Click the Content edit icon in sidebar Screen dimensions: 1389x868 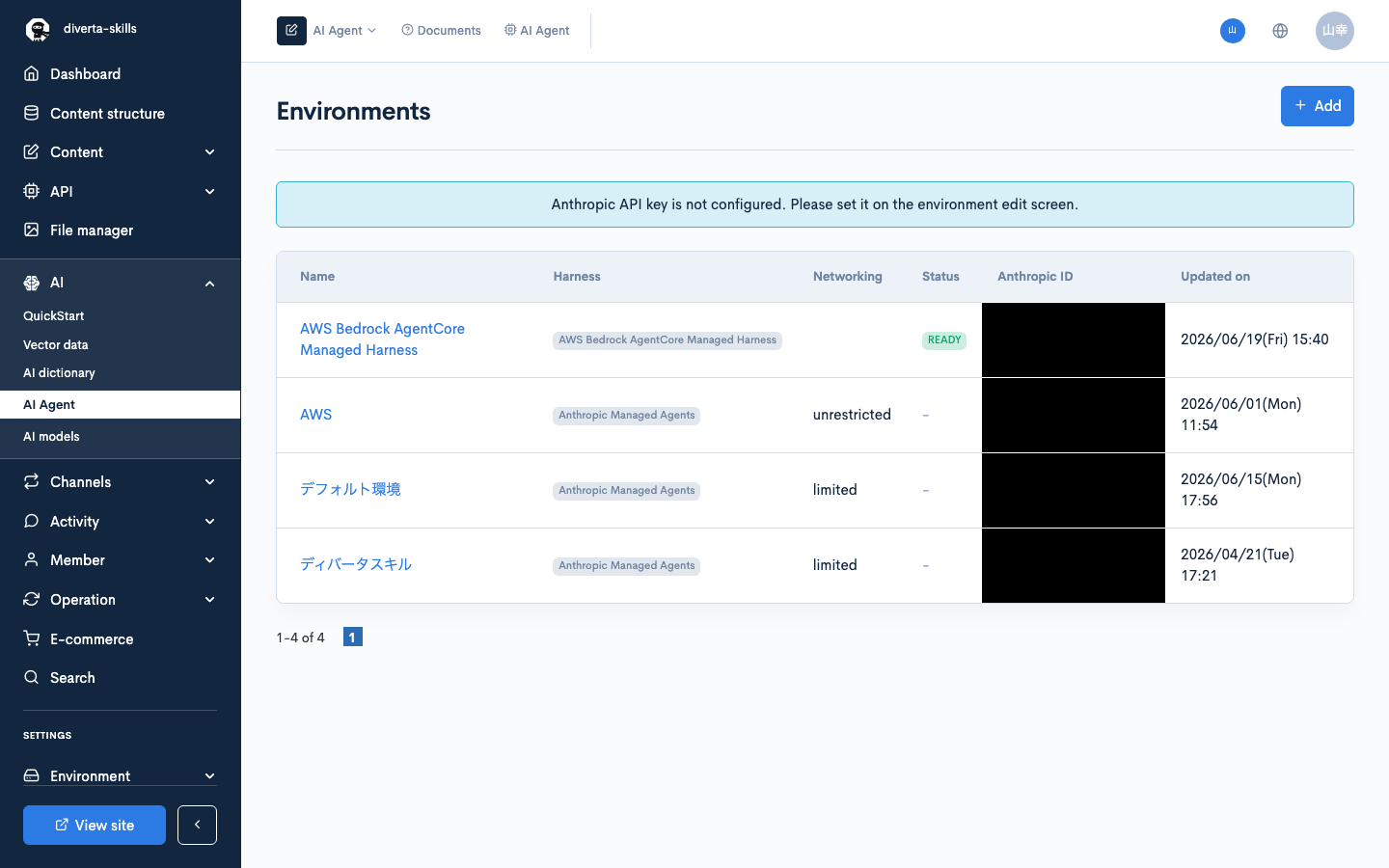coord(32,151)
